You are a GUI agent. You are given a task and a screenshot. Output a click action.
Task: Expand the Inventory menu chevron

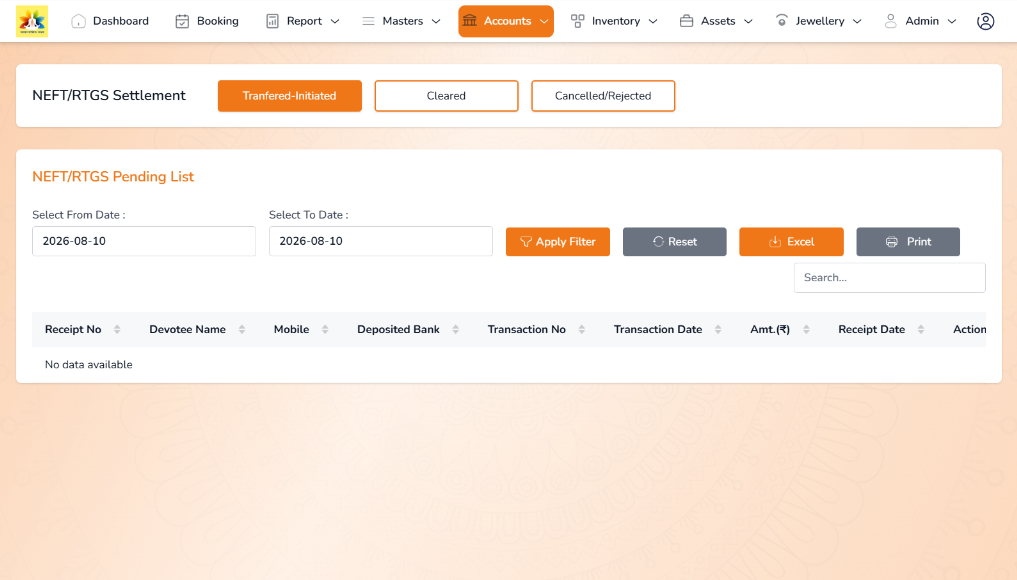[x=653, y=21]
